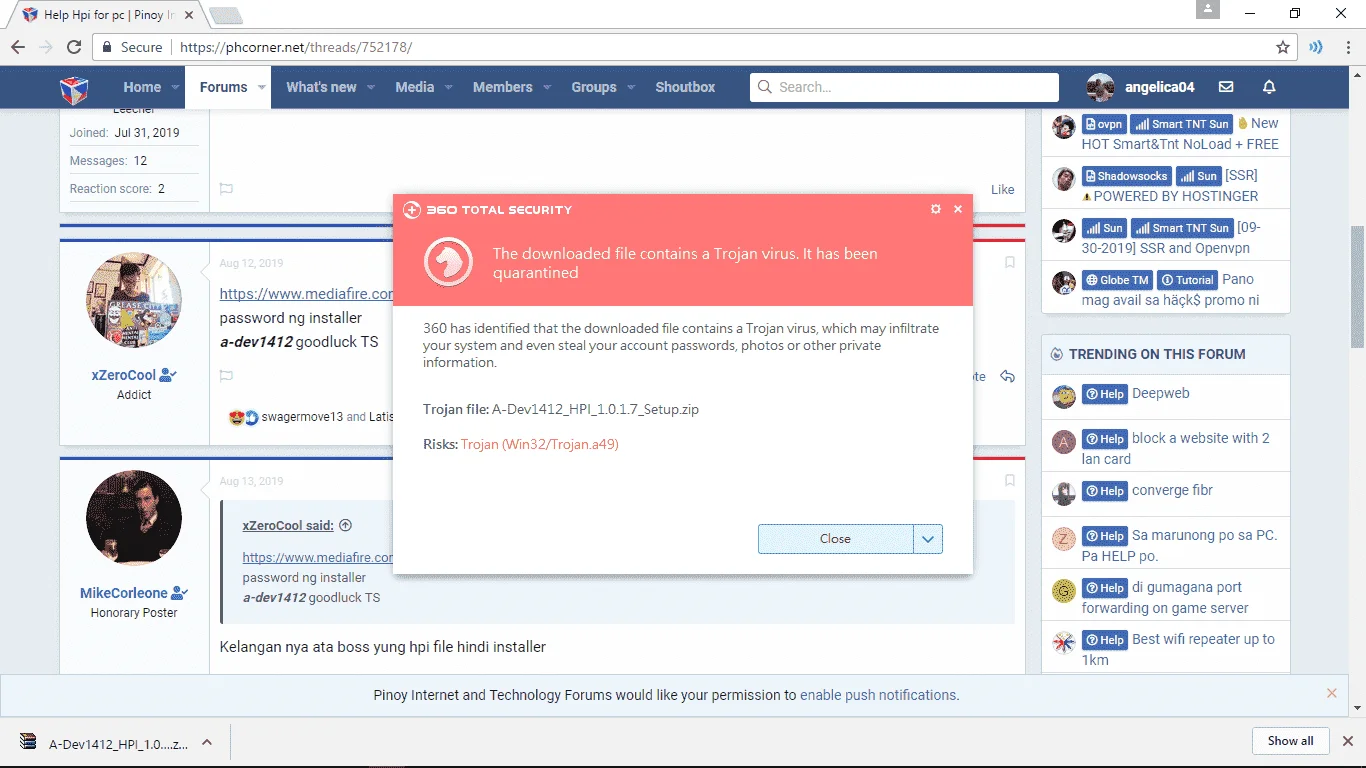Click the ovpn tag in sidebar
1366x768 pixels.
click(1104, 124)
